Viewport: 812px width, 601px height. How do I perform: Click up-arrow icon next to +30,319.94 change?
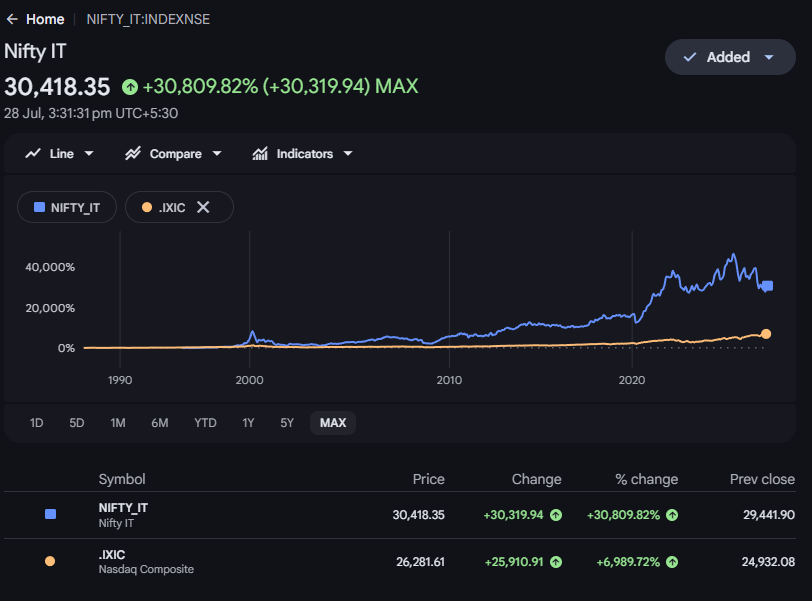click(556, 515)
